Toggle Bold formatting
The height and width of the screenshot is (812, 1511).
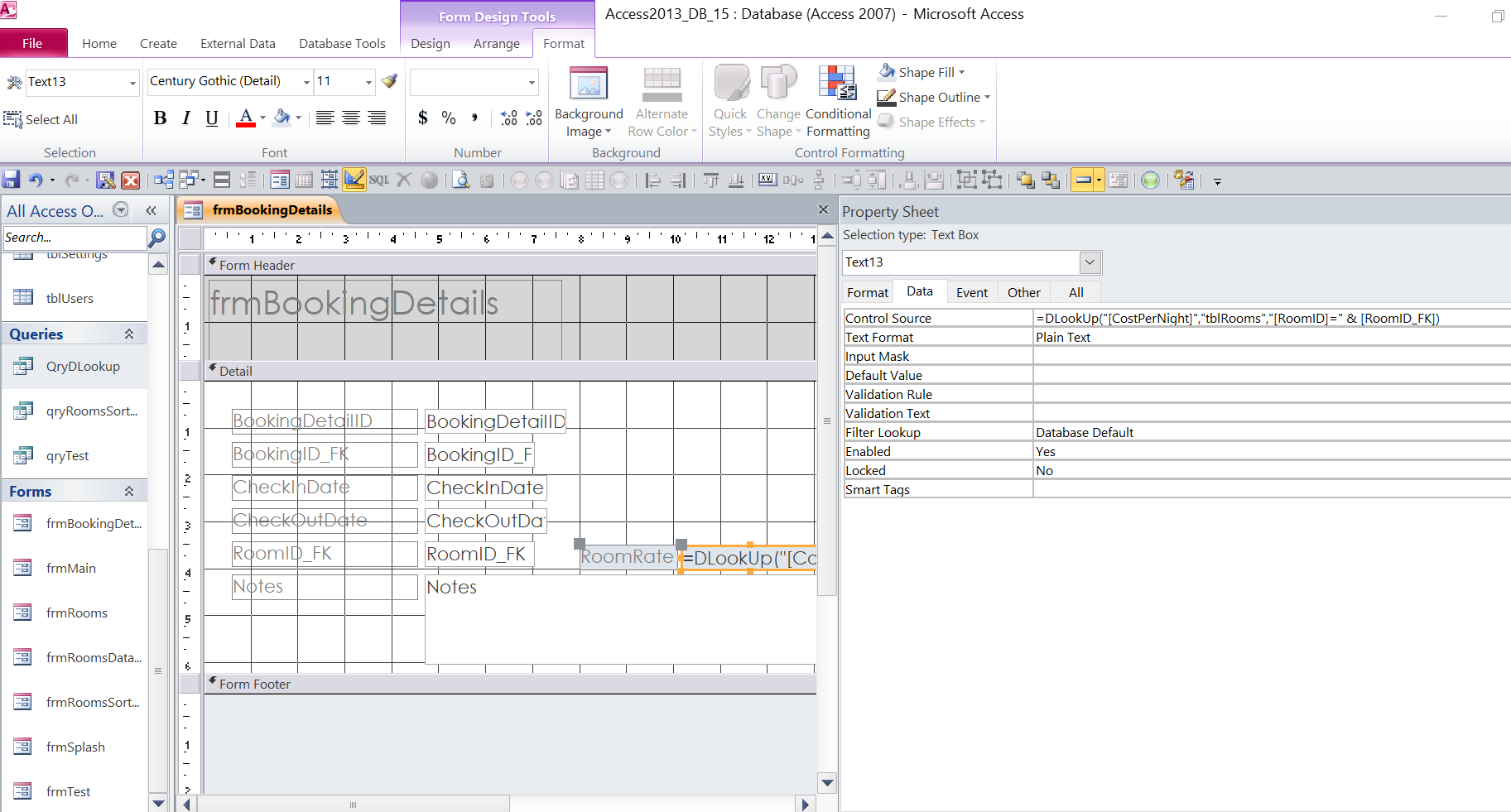[x=161, y=118]
